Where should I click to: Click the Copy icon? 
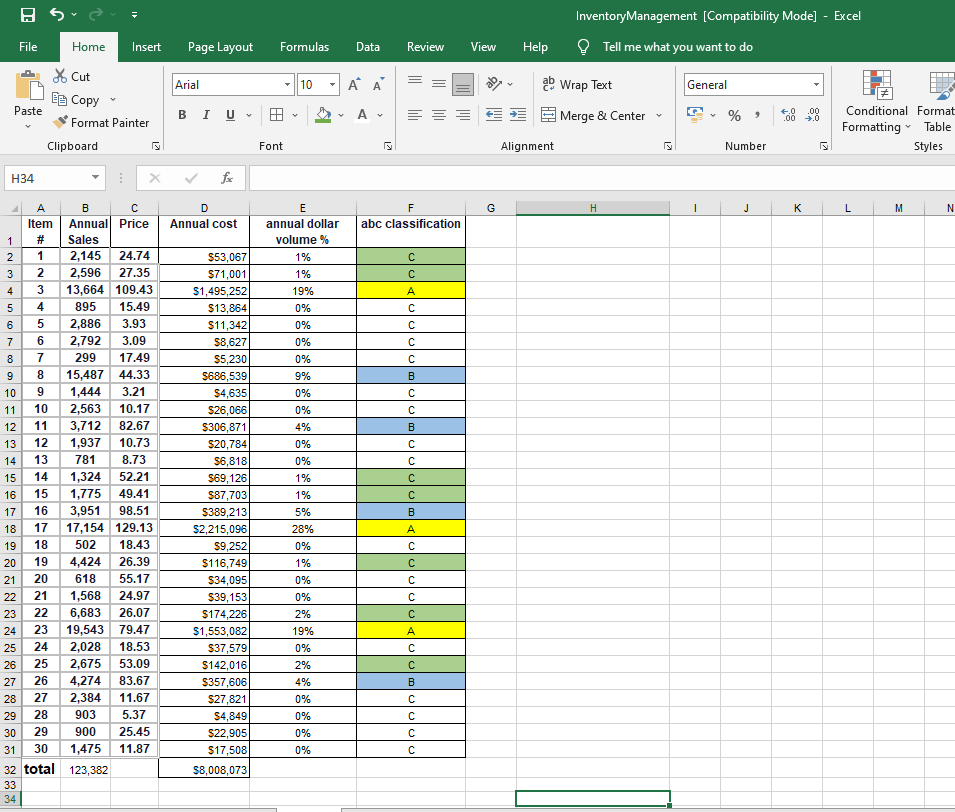click(x=59, y=99)
